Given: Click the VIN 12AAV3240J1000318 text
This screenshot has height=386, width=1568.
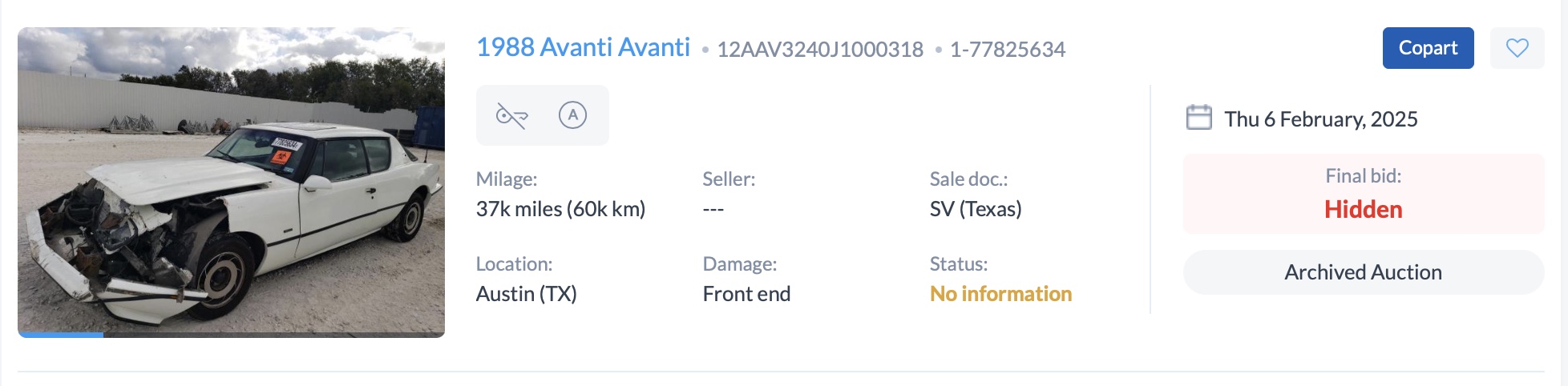Looking at the screenshot, I should 819,50.
